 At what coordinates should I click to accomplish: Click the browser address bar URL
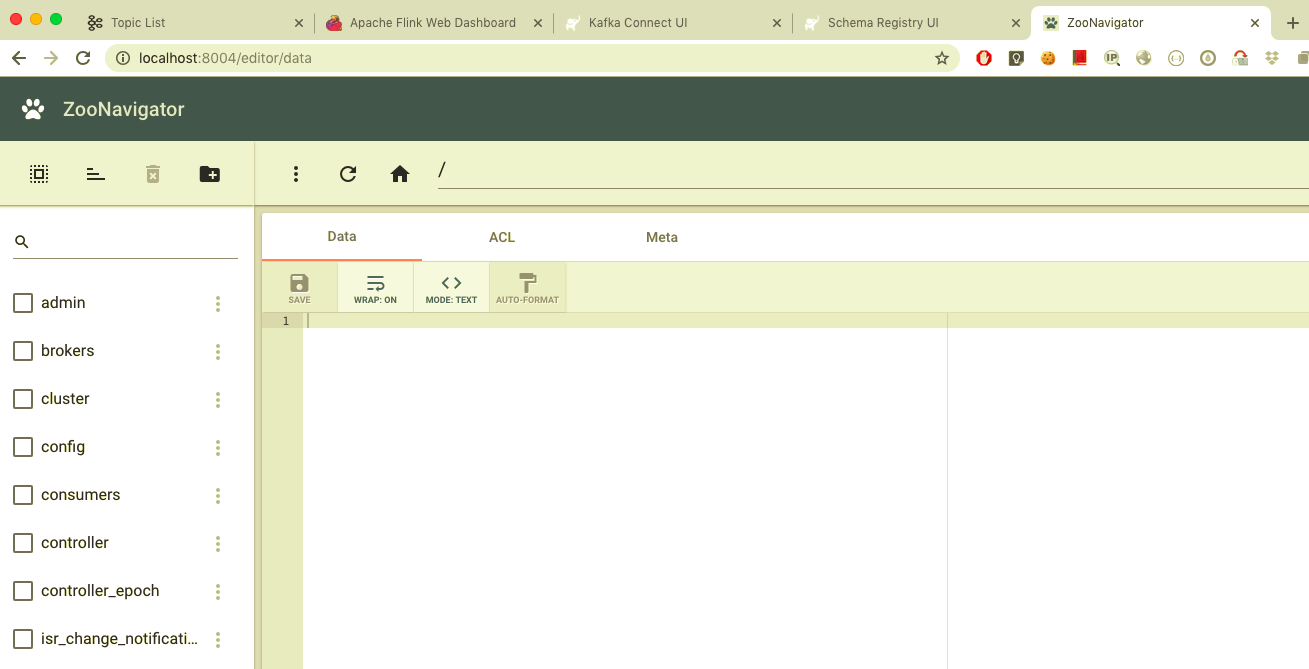pos(225,58)
